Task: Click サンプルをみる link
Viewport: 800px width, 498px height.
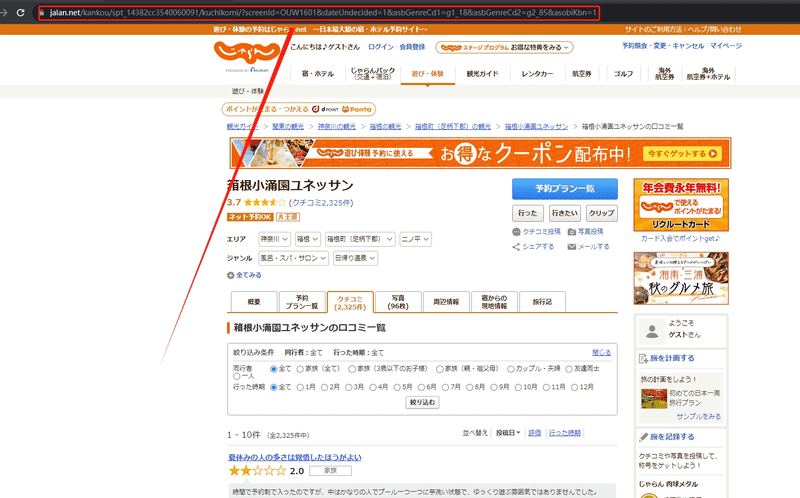Action: pyautogui.click(x=698, y=417)
